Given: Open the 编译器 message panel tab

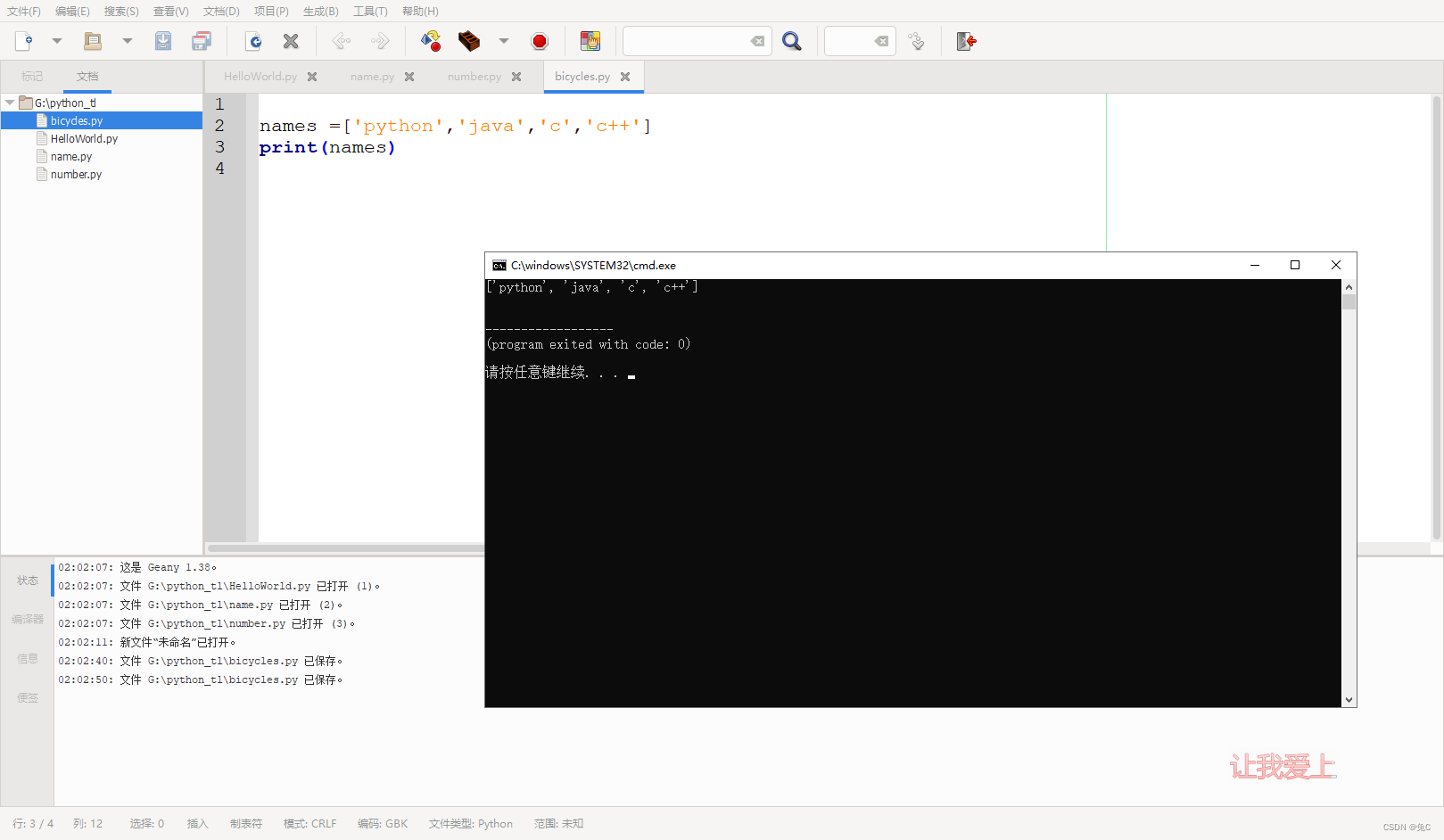Looking at the screenshot, I should 28,620.
